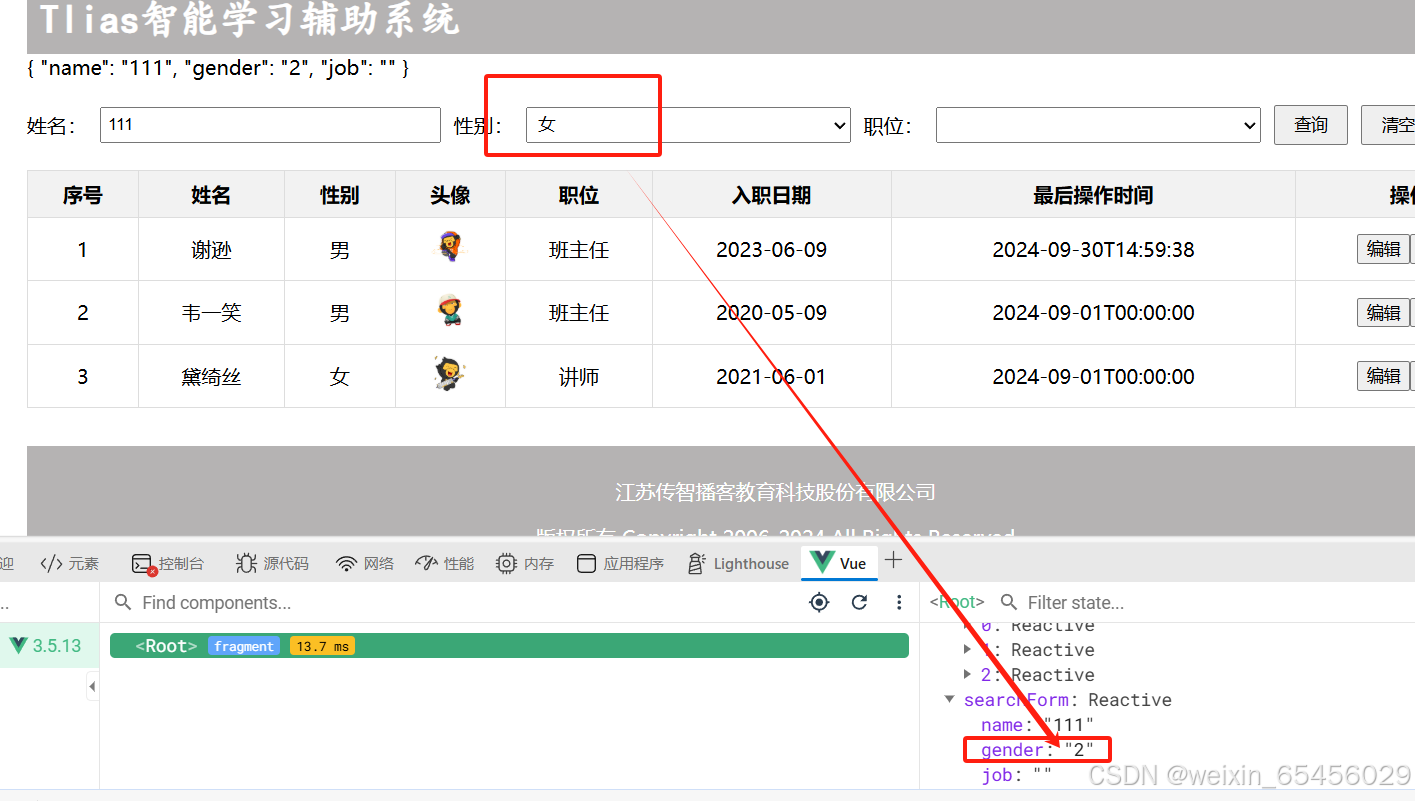The width and height of the screenshot is (1415, 801).
Task: Click the 查询 search button
Action: coord(1310,125)
